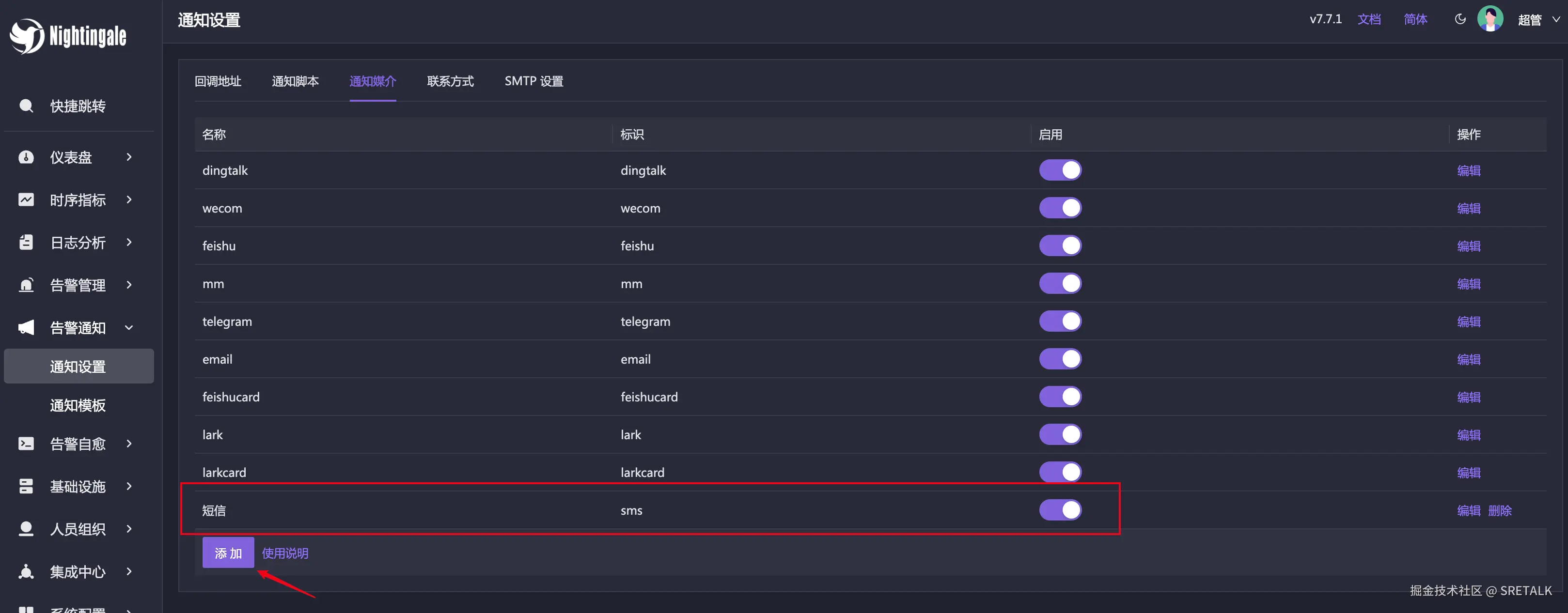Click the log analysis sidebar icon
Image resolution: width=1568 pixels, height=613 pixels.
[26, 242]
